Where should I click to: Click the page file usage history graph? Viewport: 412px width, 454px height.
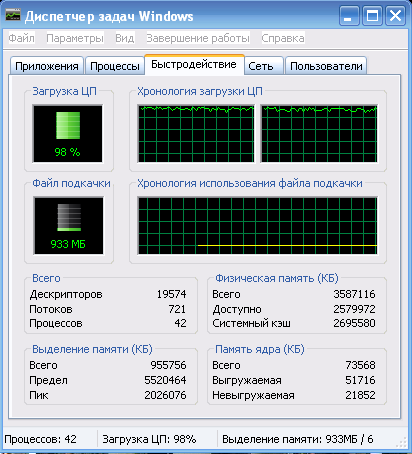point(258,226)
